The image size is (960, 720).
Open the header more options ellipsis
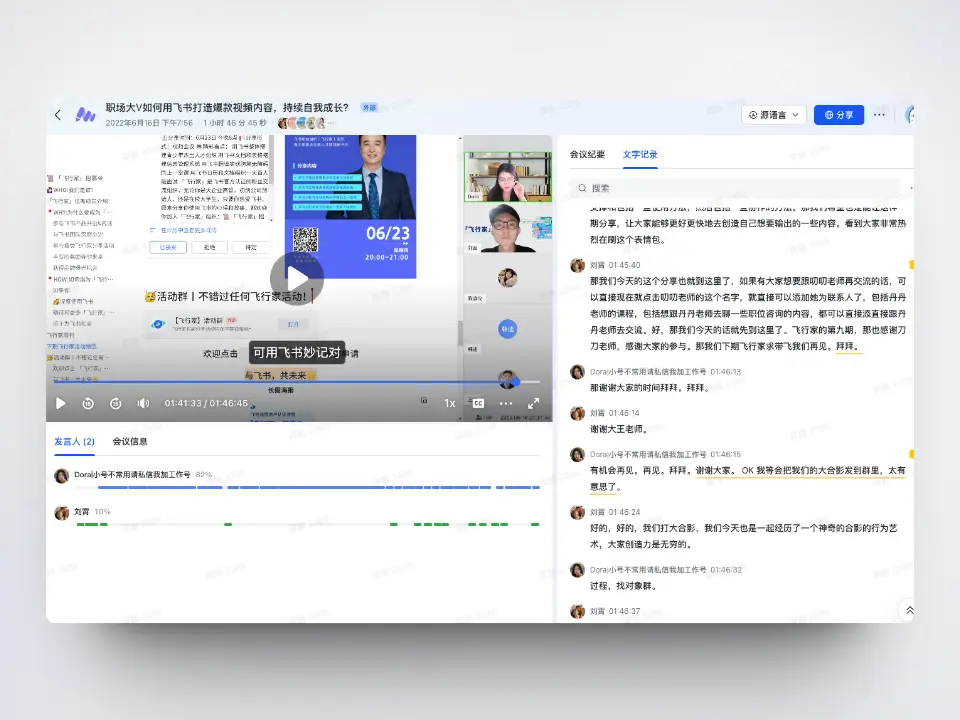[x=880, y=115]
